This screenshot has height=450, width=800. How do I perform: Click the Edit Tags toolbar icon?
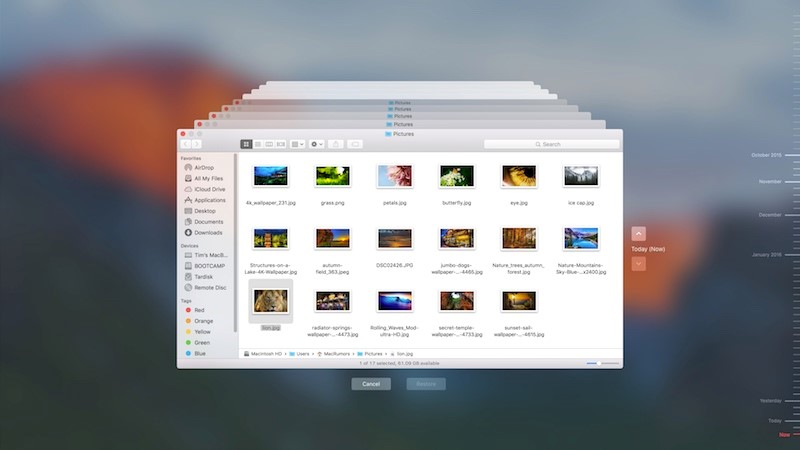pos(356,144)
